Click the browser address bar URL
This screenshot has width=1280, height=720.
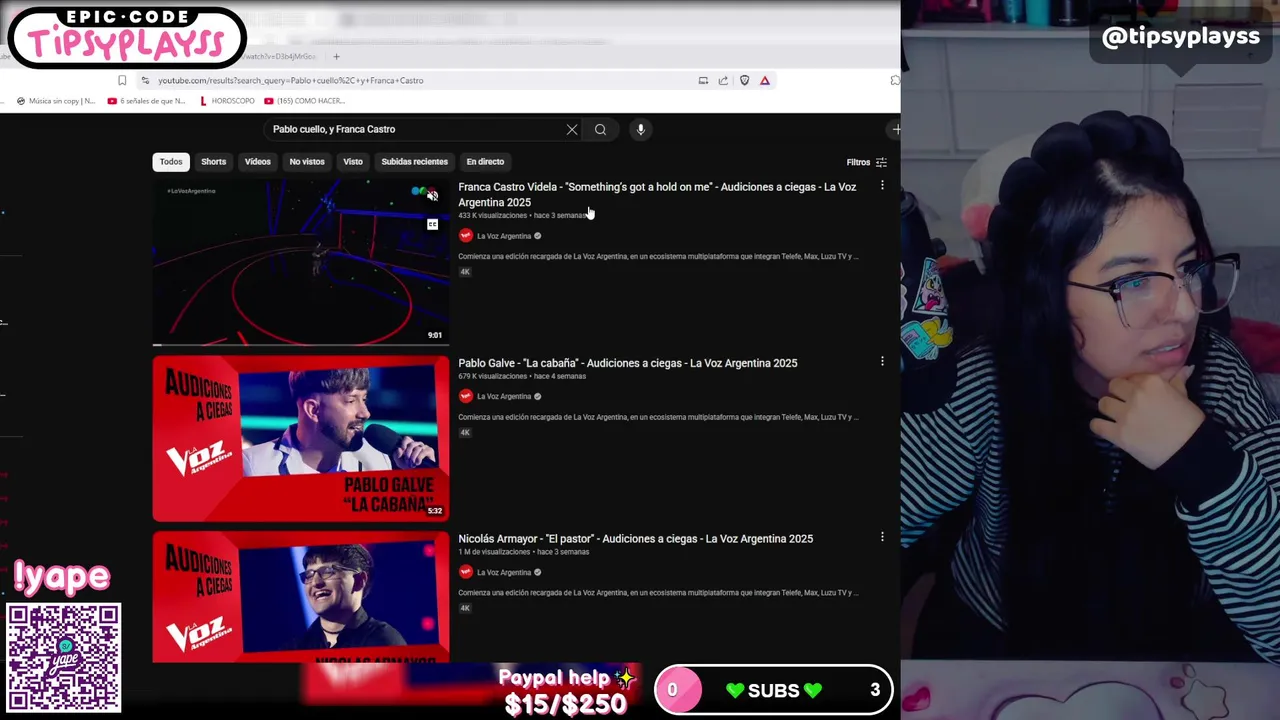[x=290, y=80]
